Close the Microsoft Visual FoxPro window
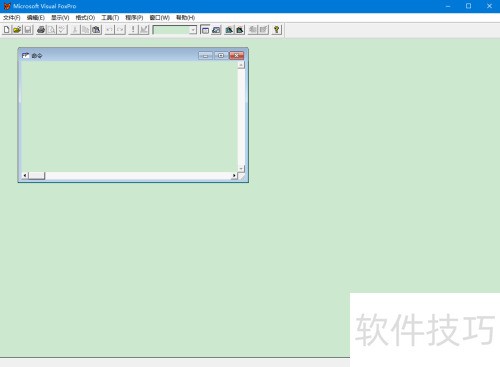500x367 pixels. pyautogui.click(x=489, y=6)
